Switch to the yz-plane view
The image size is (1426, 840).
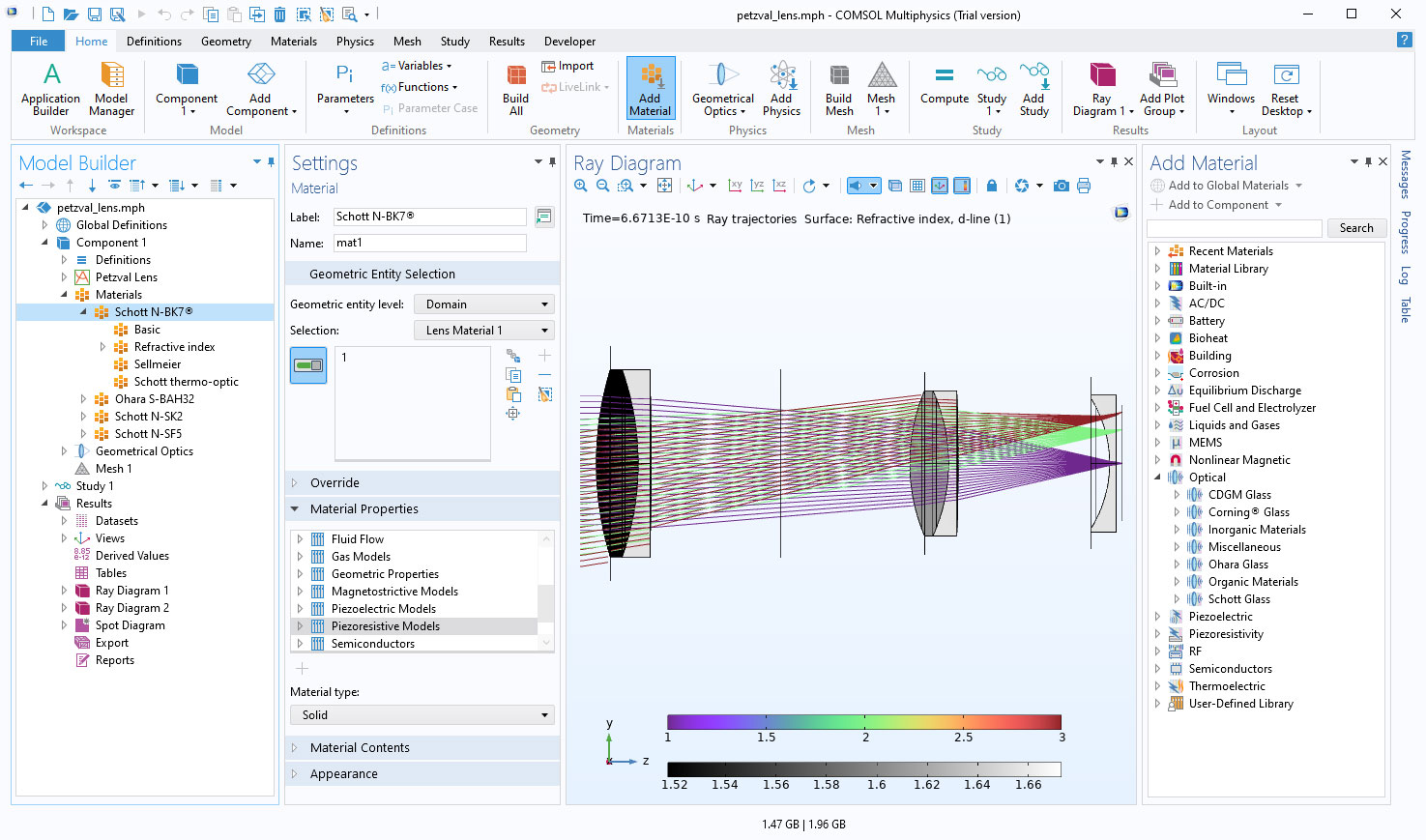757,186
